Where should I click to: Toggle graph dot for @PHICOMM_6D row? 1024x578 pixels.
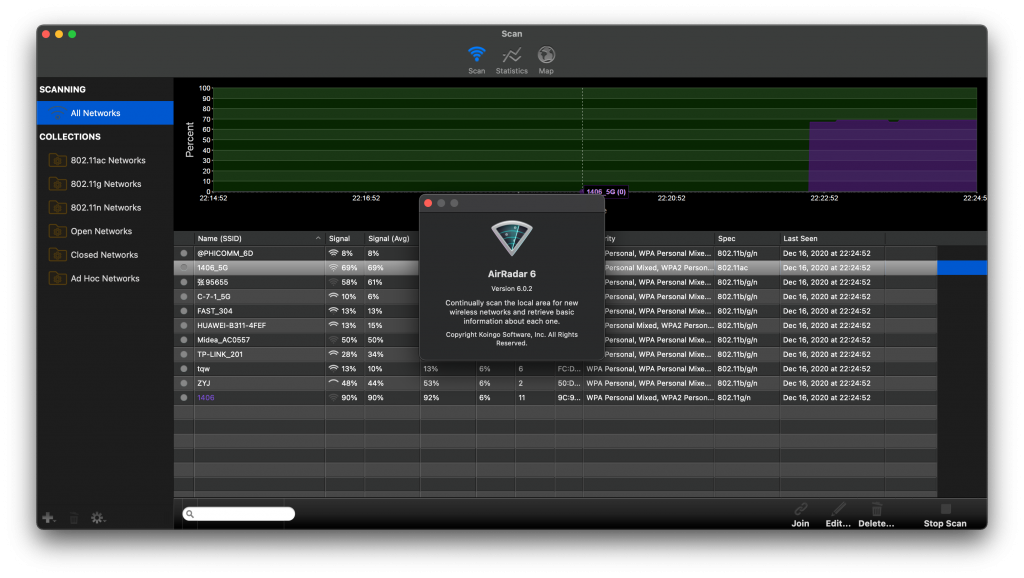[184, 253]
